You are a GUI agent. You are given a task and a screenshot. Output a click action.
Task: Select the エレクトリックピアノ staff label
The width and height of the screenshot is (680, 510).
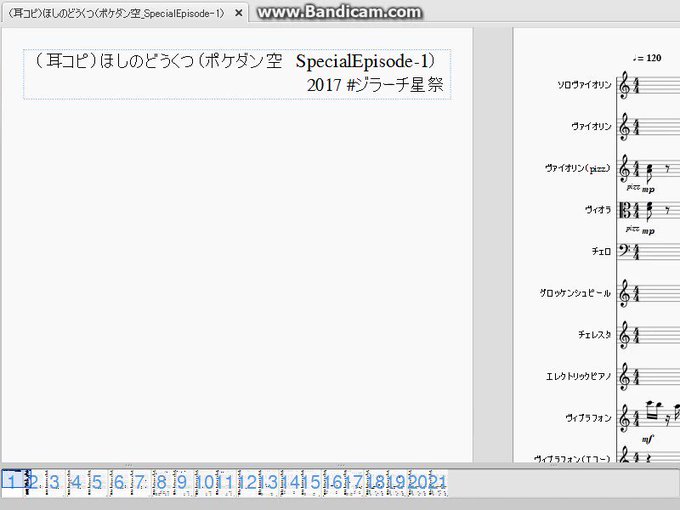pos(579,376)
